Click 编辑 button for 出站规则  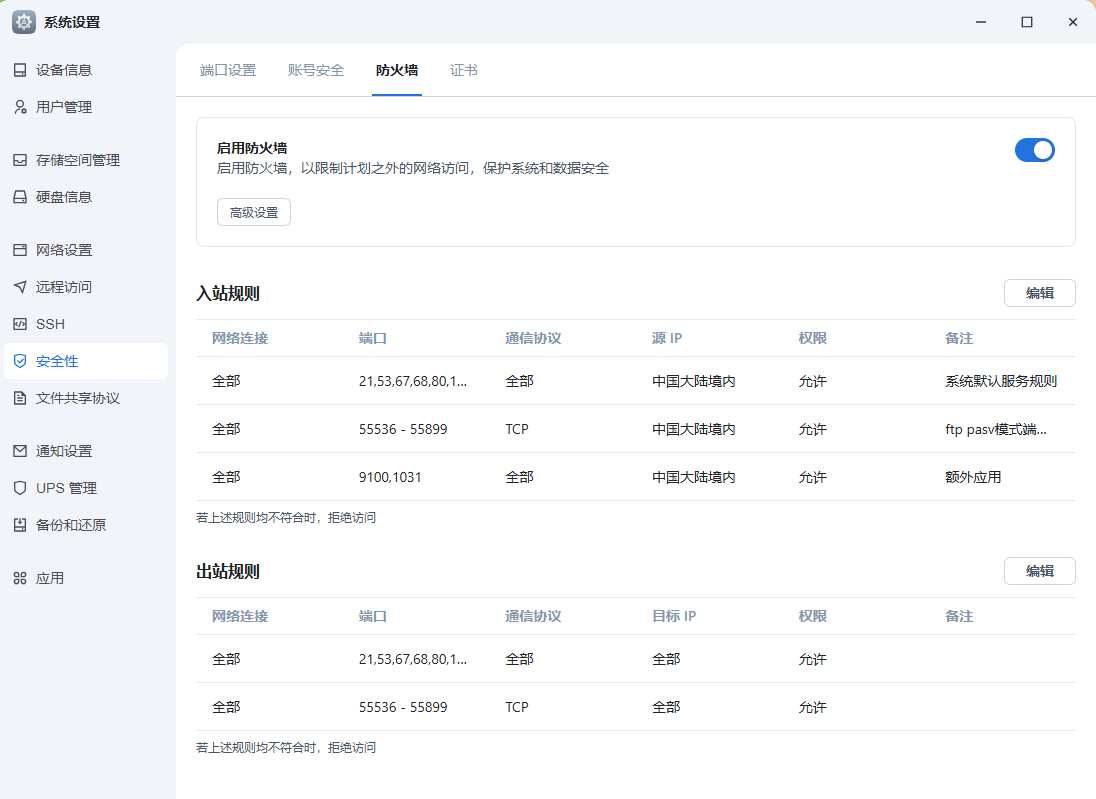pyautogui.click(x=1039, y=571)
